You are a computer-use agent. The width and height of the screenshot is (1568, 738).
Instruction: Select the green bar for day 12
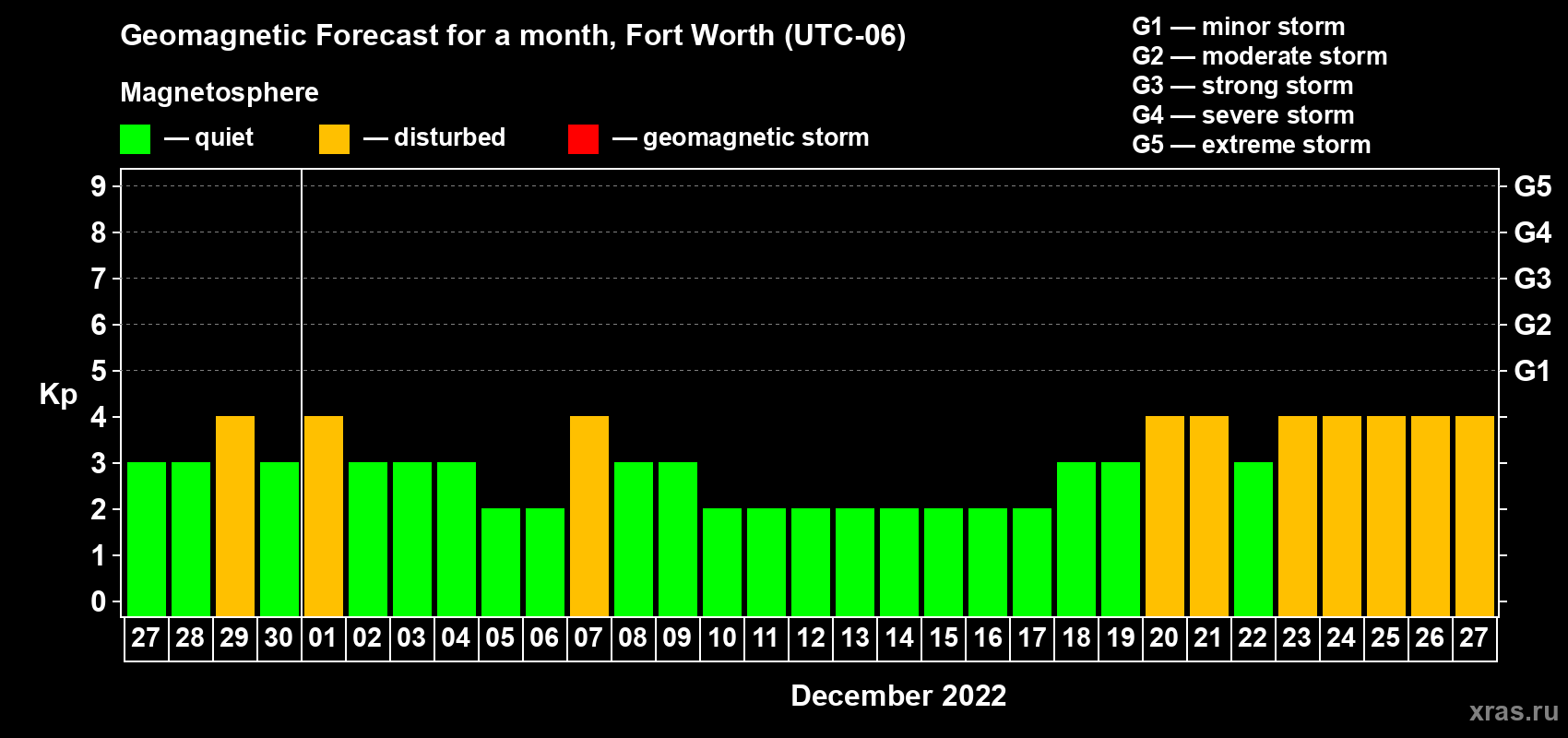coord(811,563)
